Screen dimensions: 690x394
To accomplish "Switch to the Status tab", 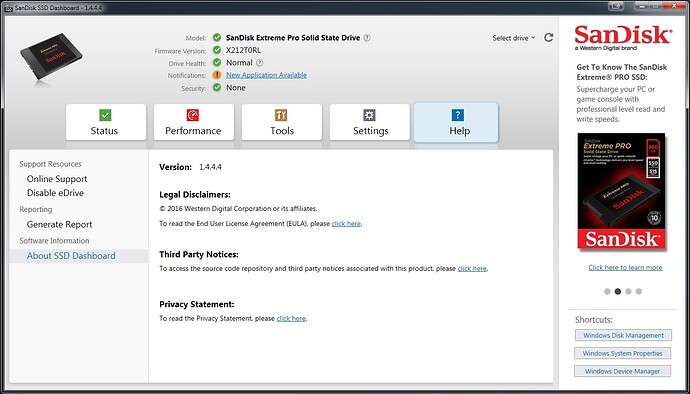I will point(106,122).
